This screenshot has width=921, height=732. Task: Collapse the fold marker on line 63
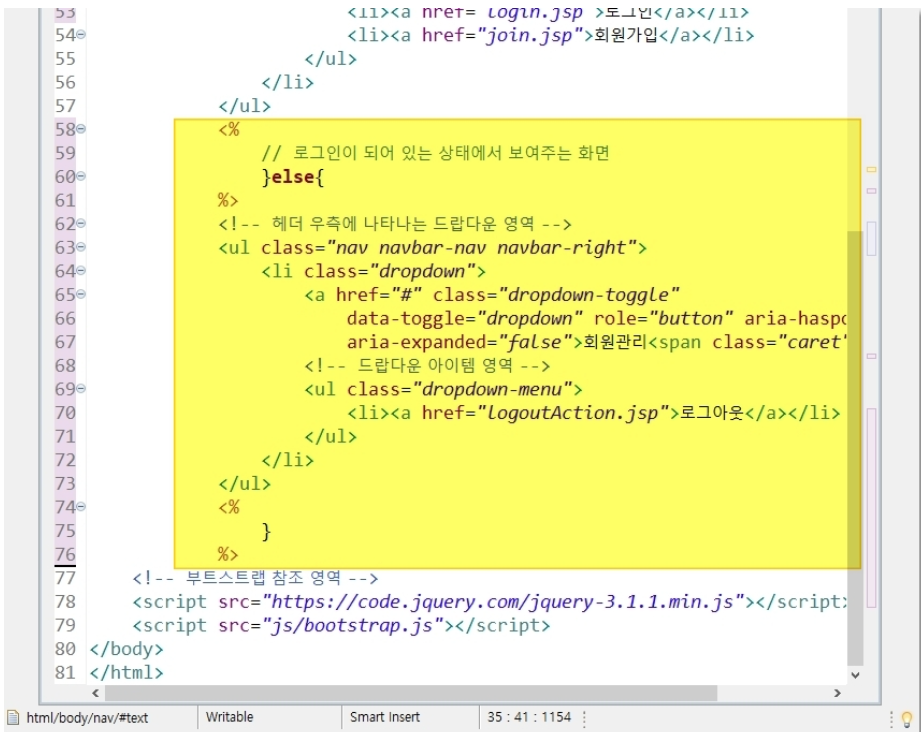pyautogui.click(x=81, y=247)
